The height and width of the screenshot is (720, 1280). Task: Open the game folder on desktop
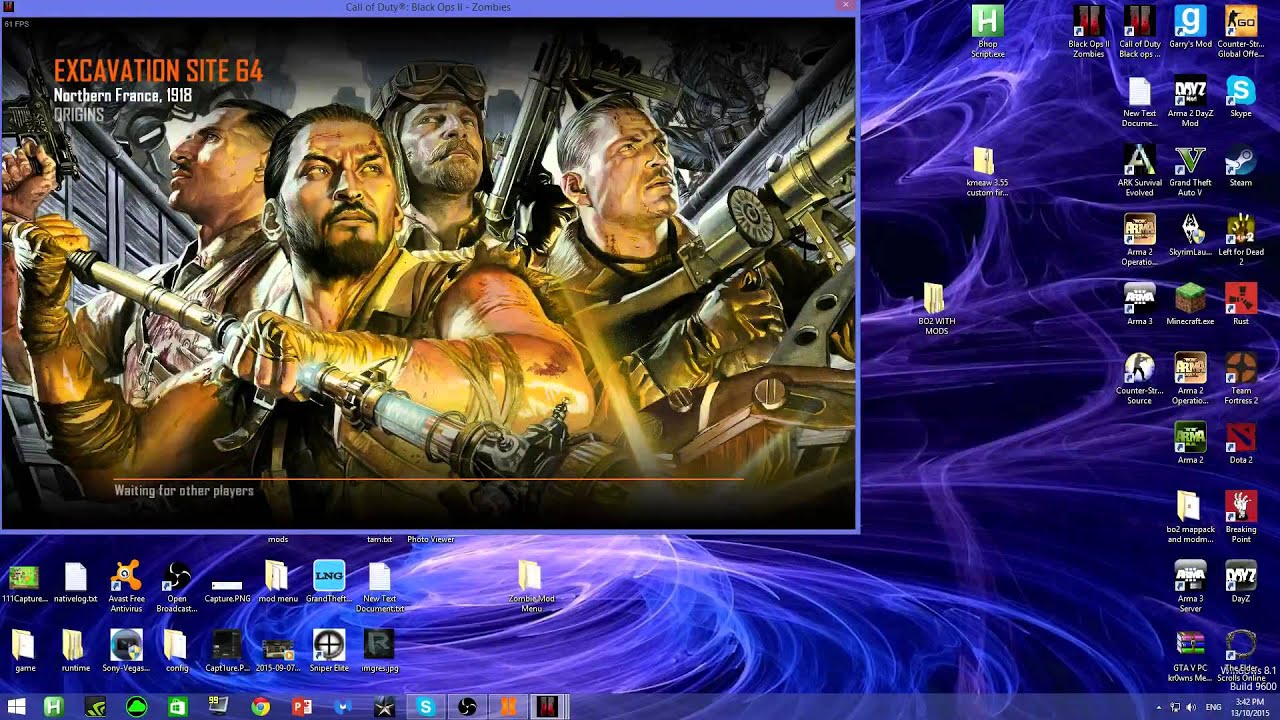point(25,651)
